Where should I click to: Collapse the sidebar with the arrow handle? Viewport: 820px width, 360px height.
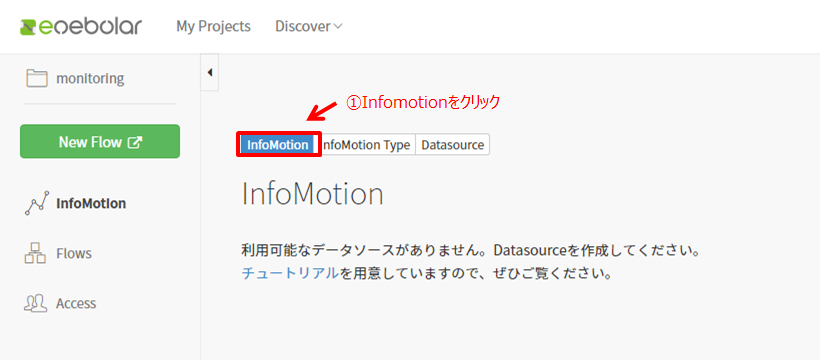pyautogui.click(x=210, y=73)
